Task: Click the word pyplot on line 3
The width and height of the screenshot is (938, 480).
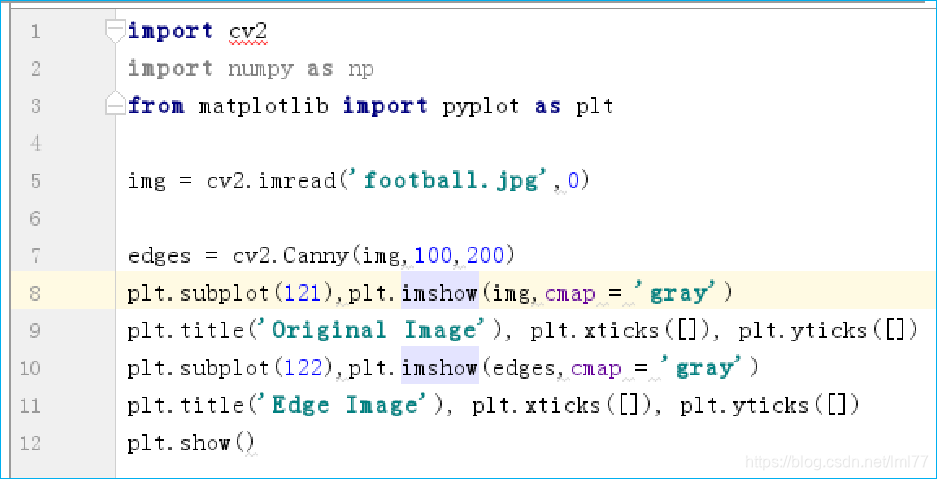Action: click(482, 107)
